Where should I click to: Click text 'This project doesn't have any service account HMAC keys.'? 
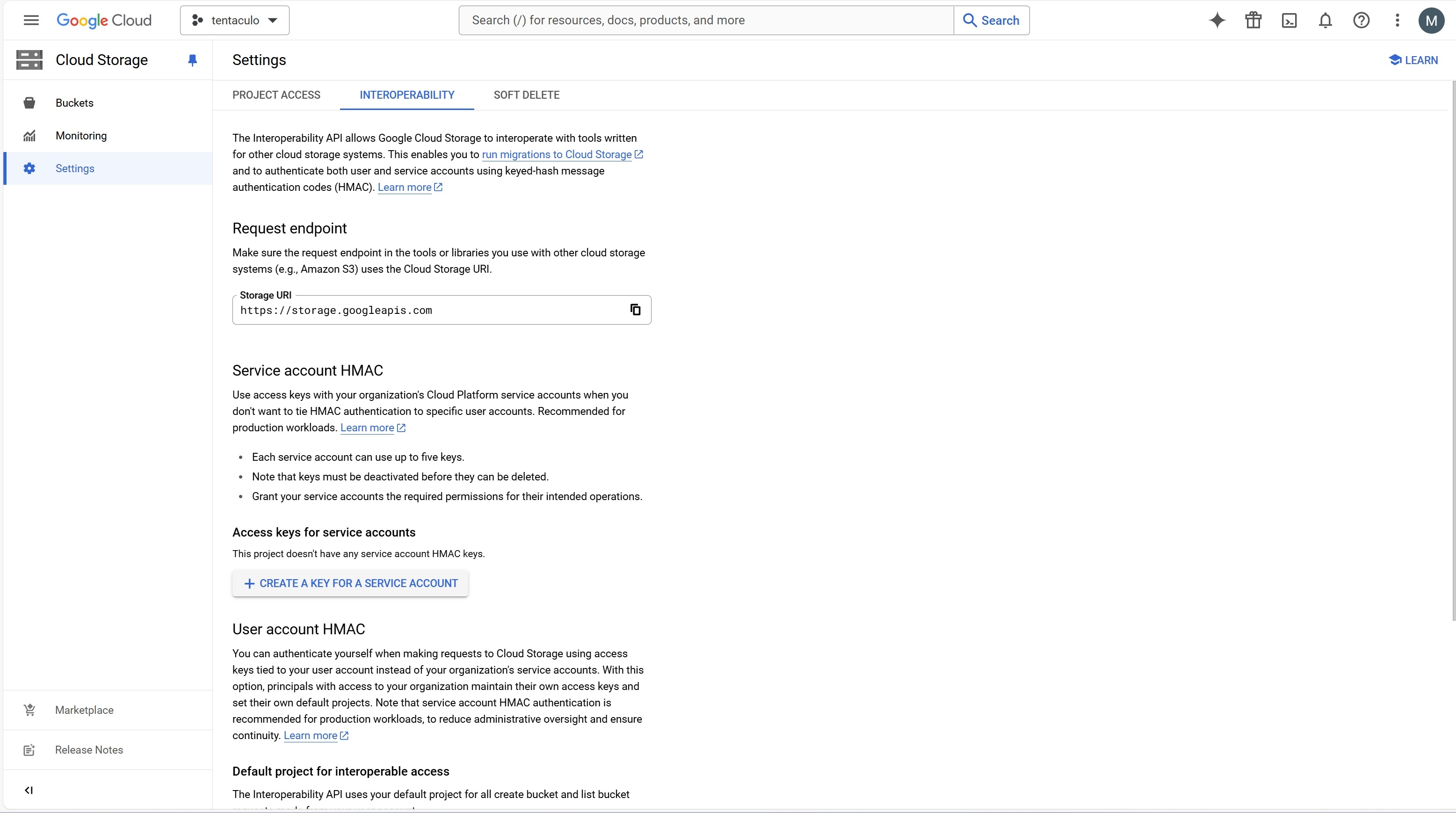pyautogui.click(x=358, y=554)
